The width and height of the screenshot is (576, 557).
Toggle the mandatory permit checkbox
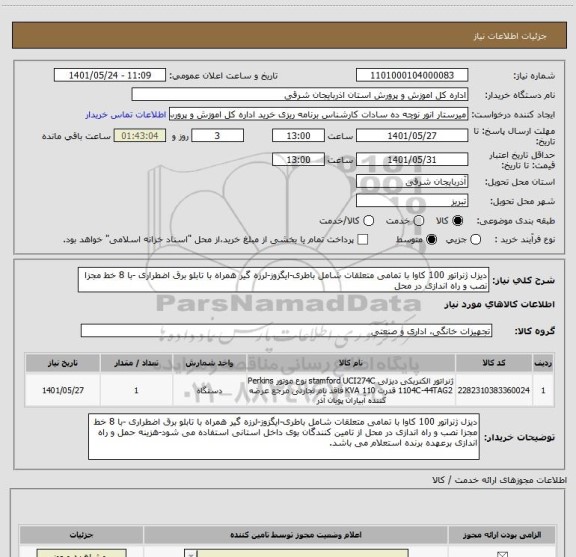point(502,554)
